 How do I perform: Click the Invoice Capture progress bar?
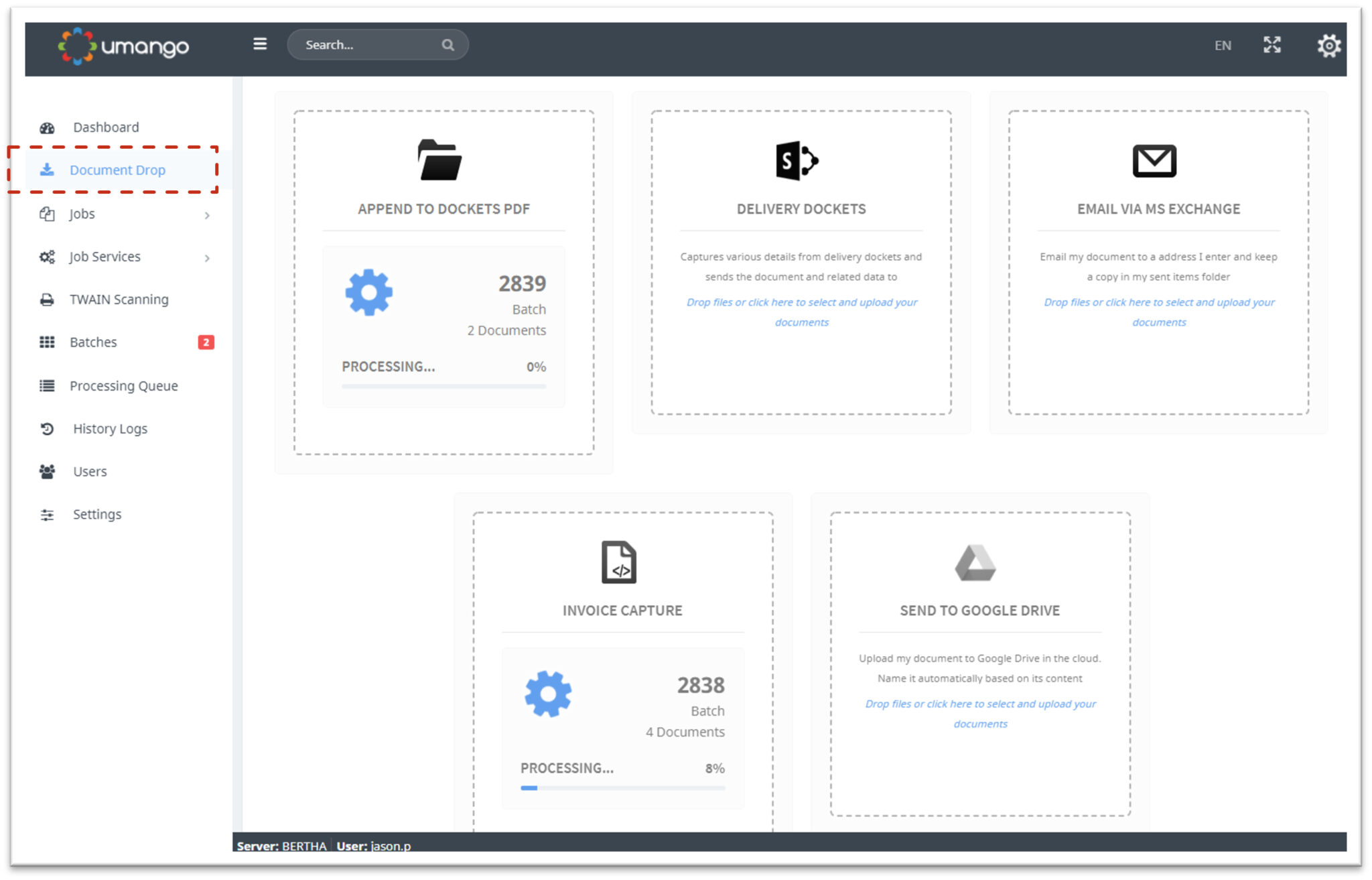622,788
